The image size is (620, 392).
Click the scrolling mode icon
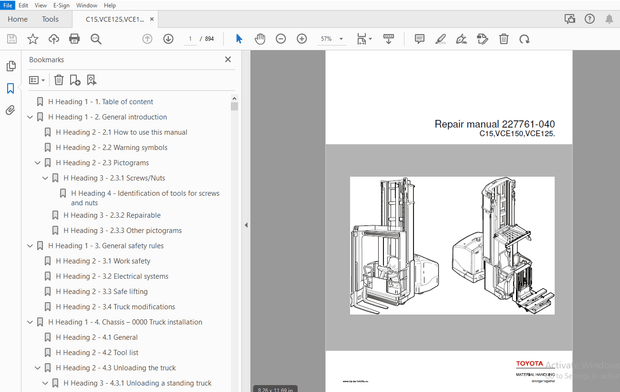[x=388, y=39]
